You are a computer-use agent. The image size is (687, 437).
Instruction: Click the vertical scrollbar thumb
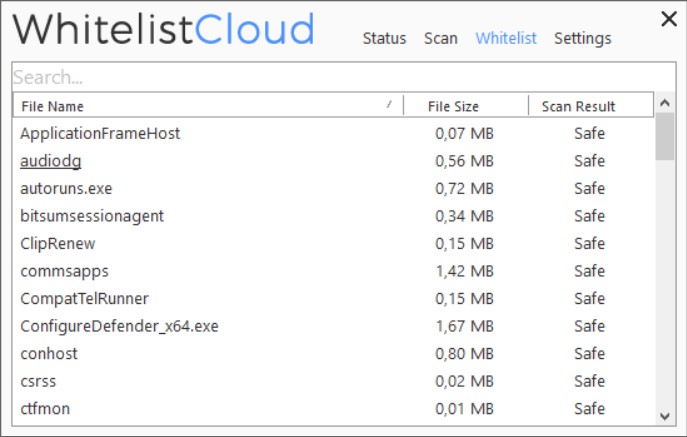[x=664, y=137]
